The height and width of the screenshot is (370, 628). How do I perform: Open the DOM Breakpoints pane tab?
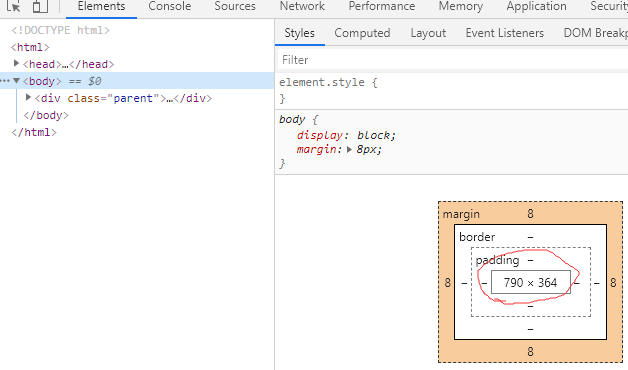pyautogui.click(x=595, y=33)
